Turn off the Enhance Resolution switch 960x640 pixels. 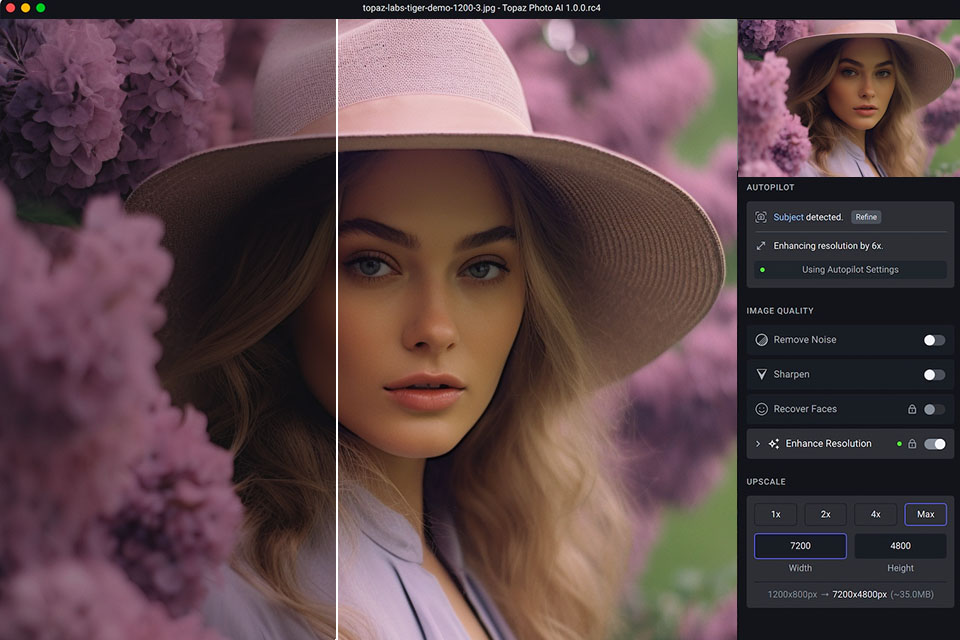pos(934,444)
